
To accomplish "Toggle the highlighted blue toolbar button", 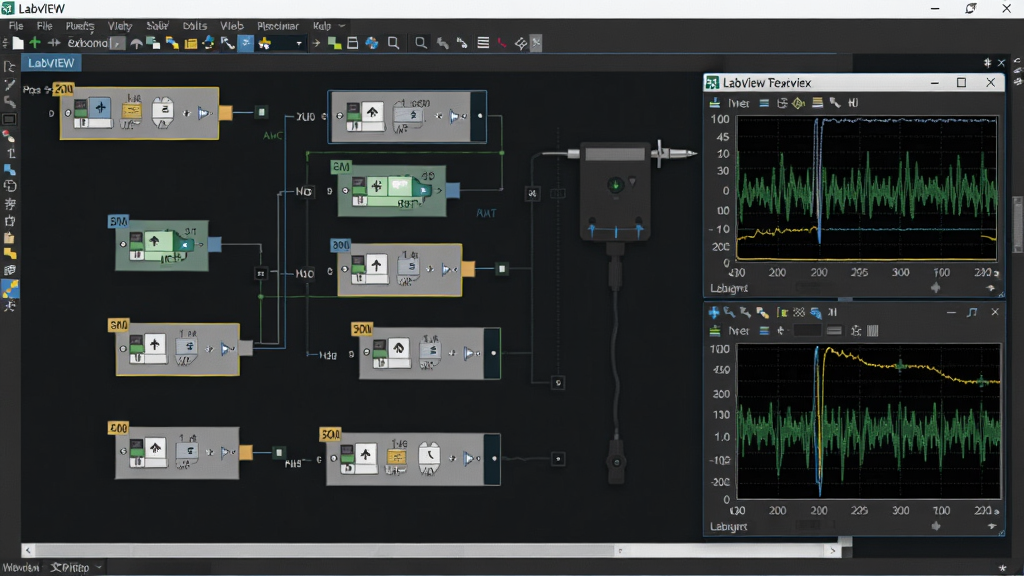I will tap(246, 43).
